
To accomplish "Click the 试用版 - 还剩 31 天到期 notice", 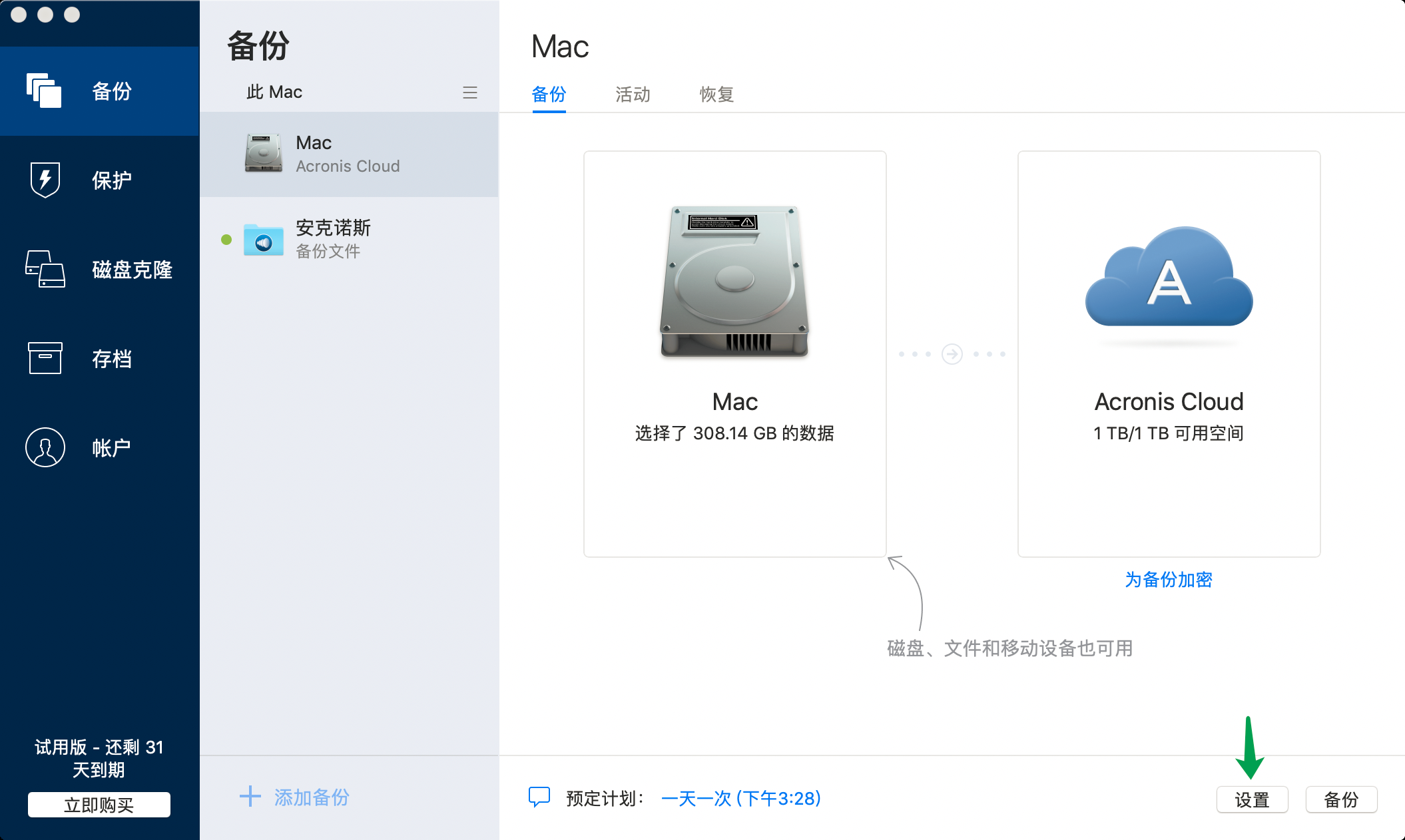I will (99, 758).
